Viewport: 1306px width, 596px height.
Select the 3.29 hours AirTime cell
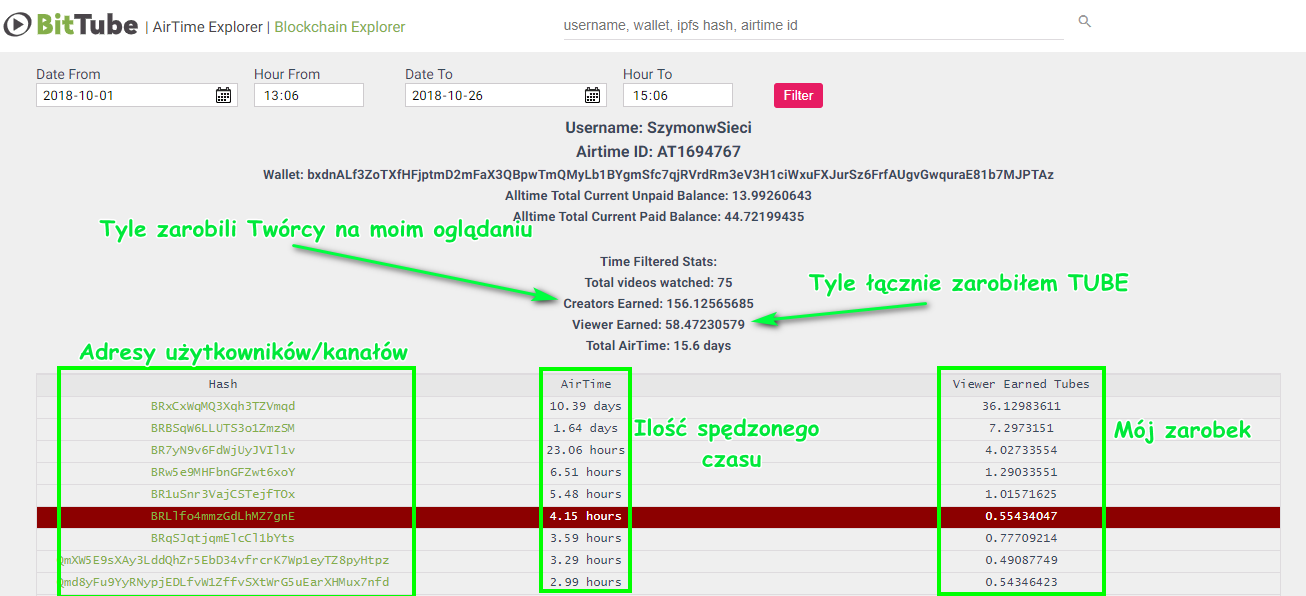(x=585, y=560)
